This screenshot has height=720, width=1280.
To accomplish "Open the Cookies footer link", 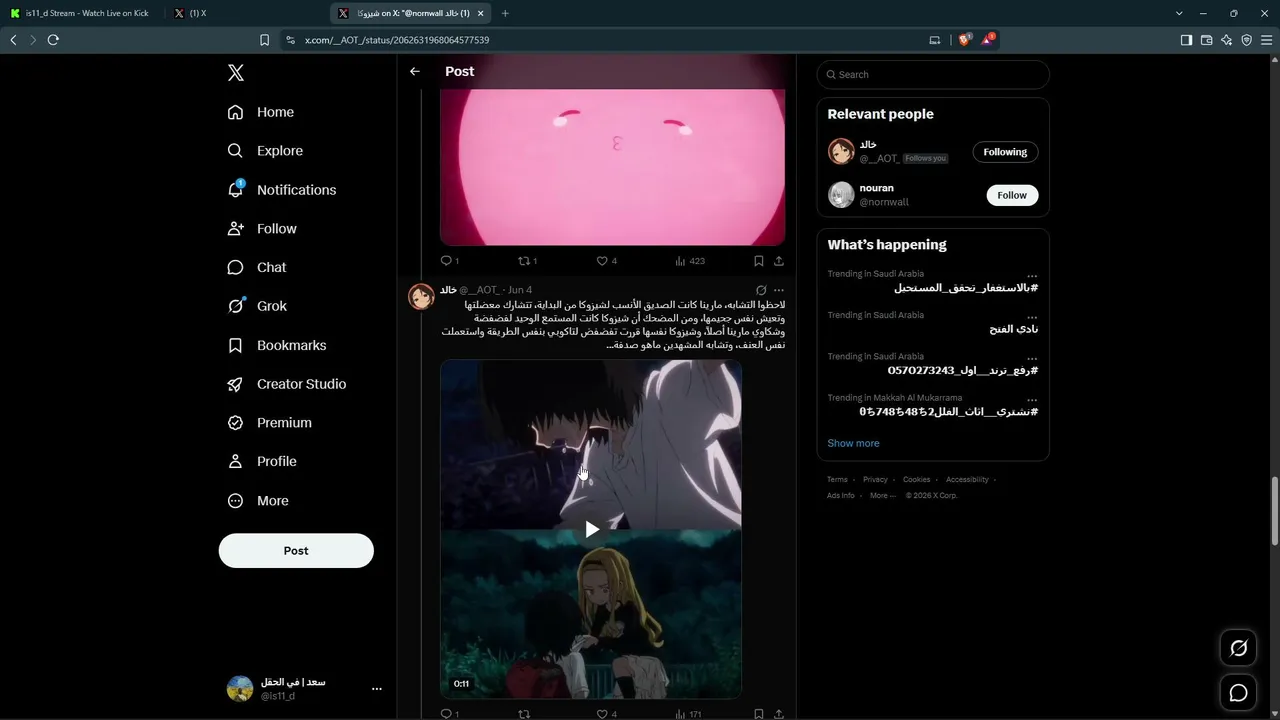I will [x=916, y=480].
